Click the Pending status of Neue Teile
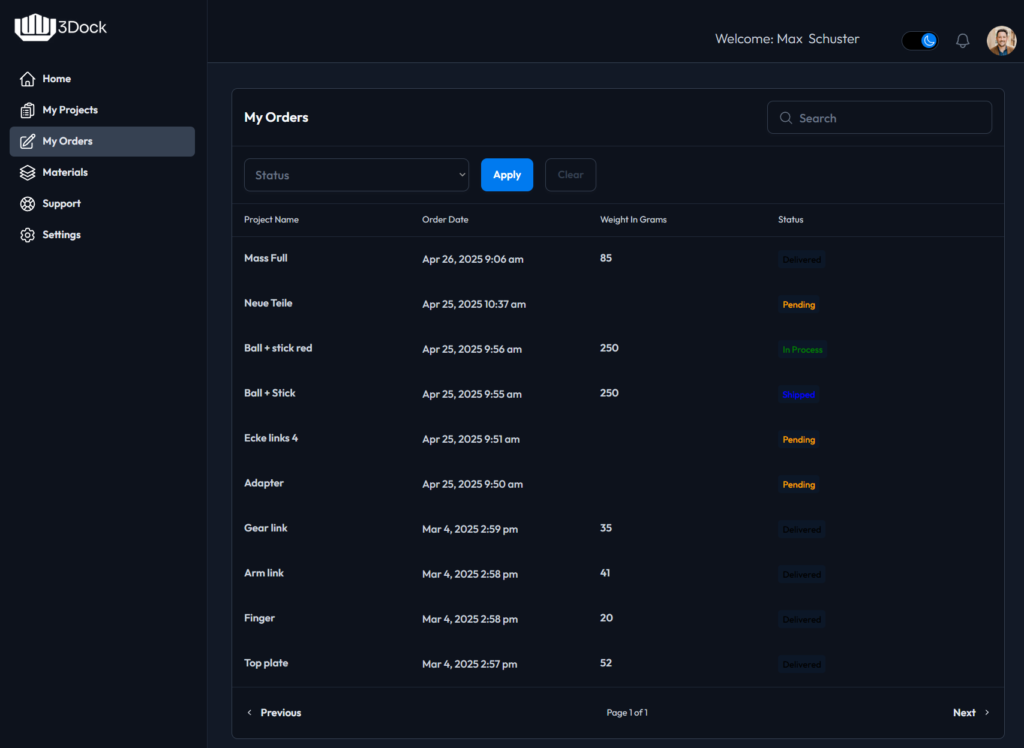This screenshot has width=1024, height=748. click(798, 305)
